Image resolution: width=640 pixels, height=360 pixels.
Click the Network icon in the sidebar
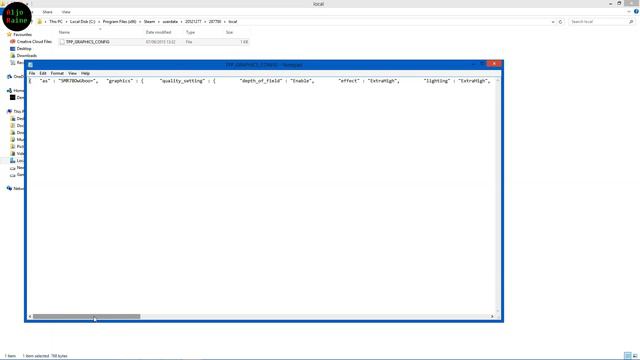click(9, 188)
